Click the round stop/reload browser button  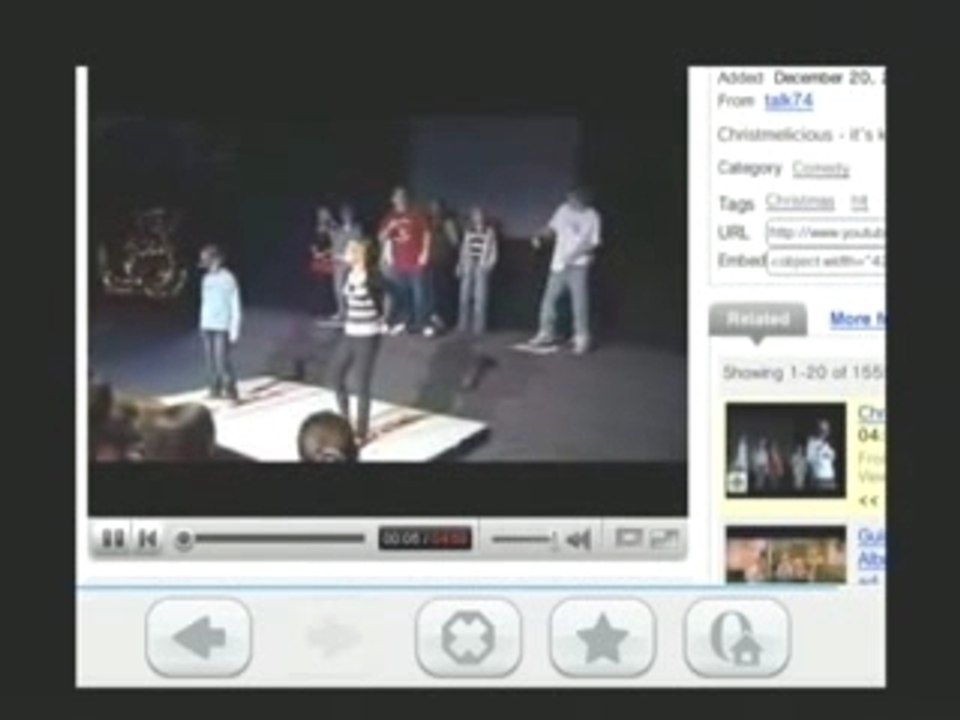(x=468, y=638)
